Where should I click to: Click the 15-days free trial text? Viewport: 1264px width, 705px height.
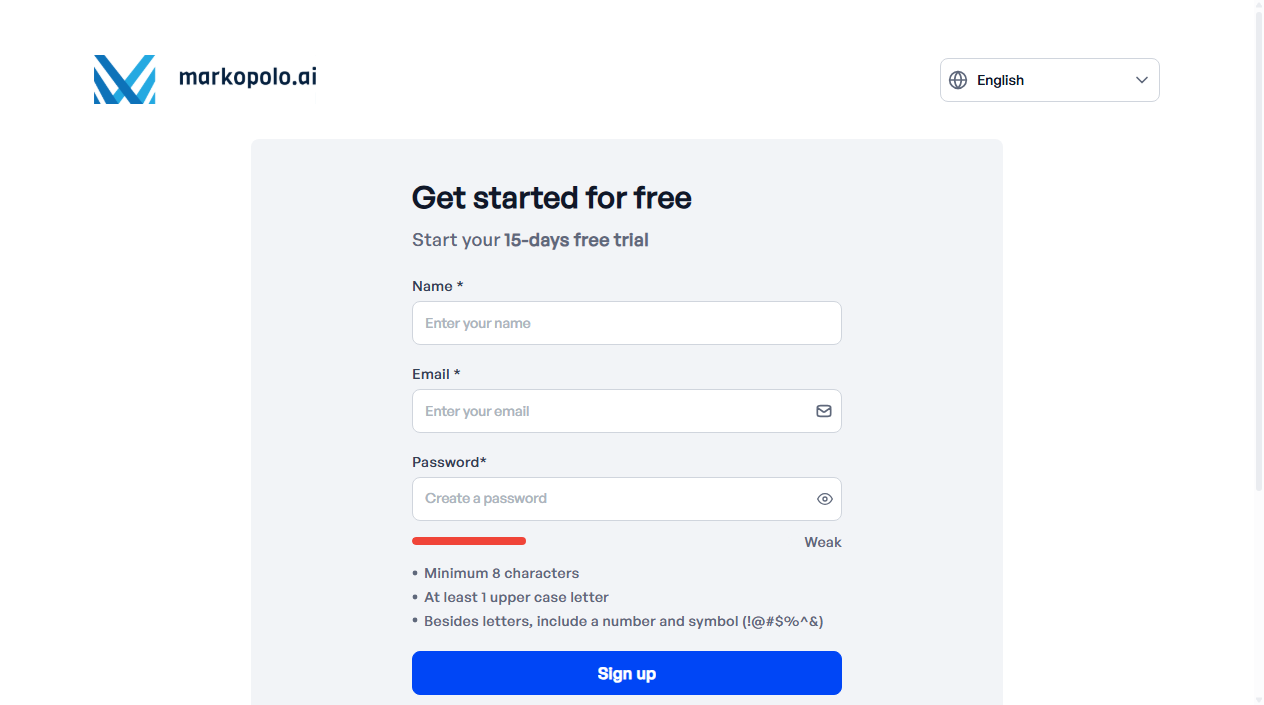coord(576,240)
